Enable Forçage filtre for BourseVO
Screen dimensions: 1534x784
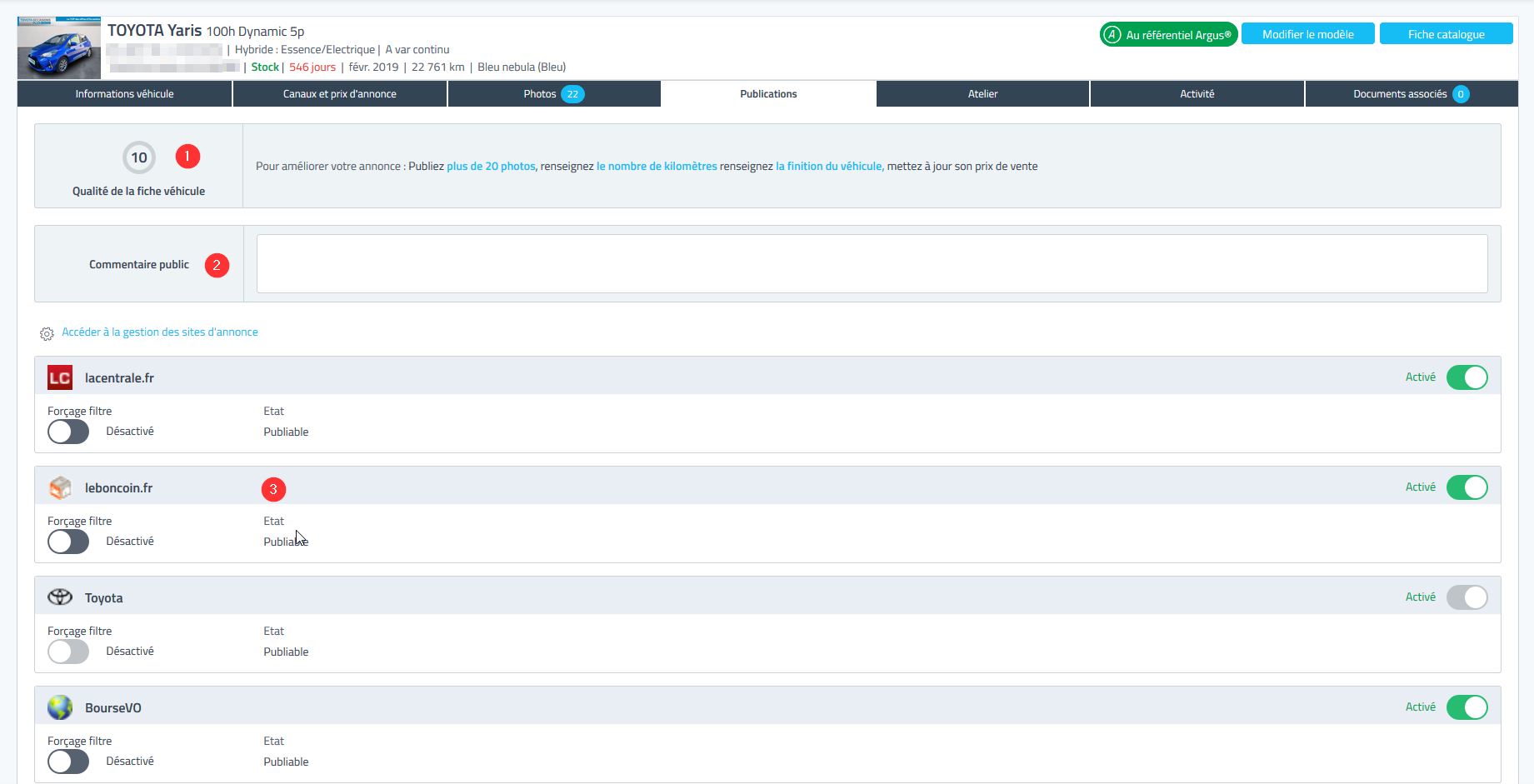pyautogui.click(x=68, y=762)
